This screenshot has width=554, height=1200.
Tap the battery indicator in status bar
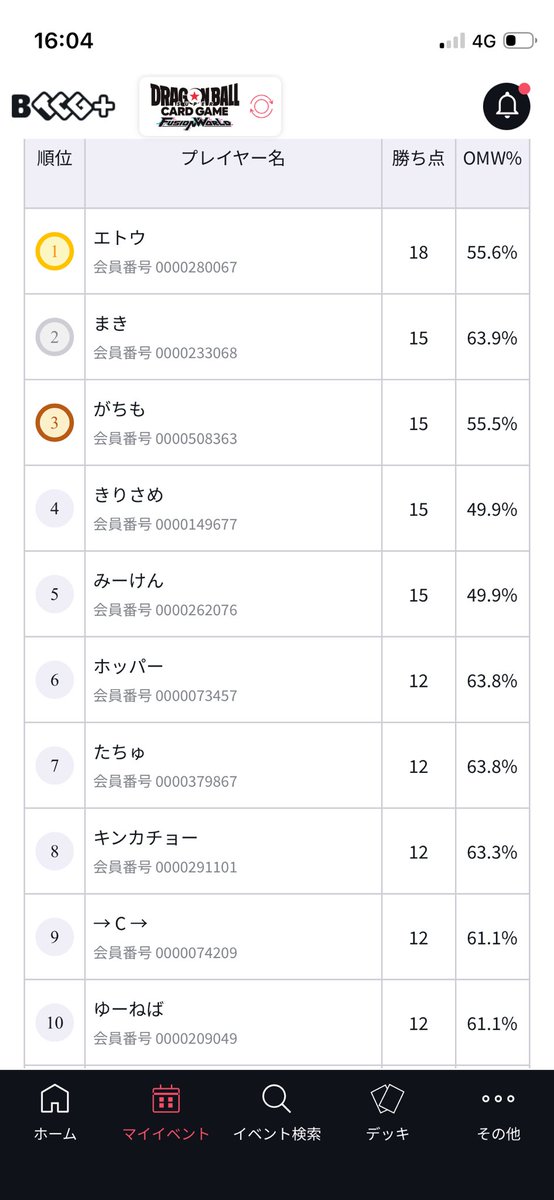coord(519,41)
